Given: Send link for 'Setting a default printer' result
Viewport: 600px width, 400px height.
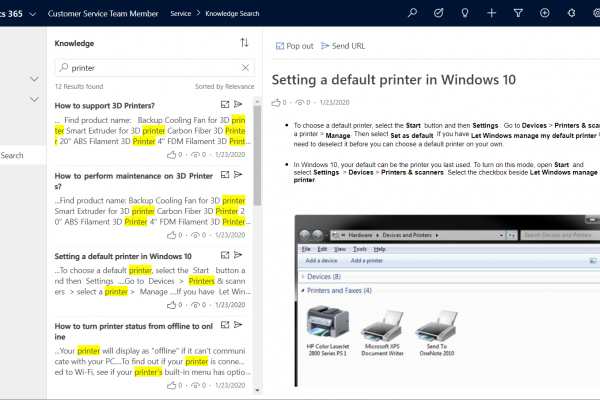Looking at the screenshot, I should click(238, 255).
